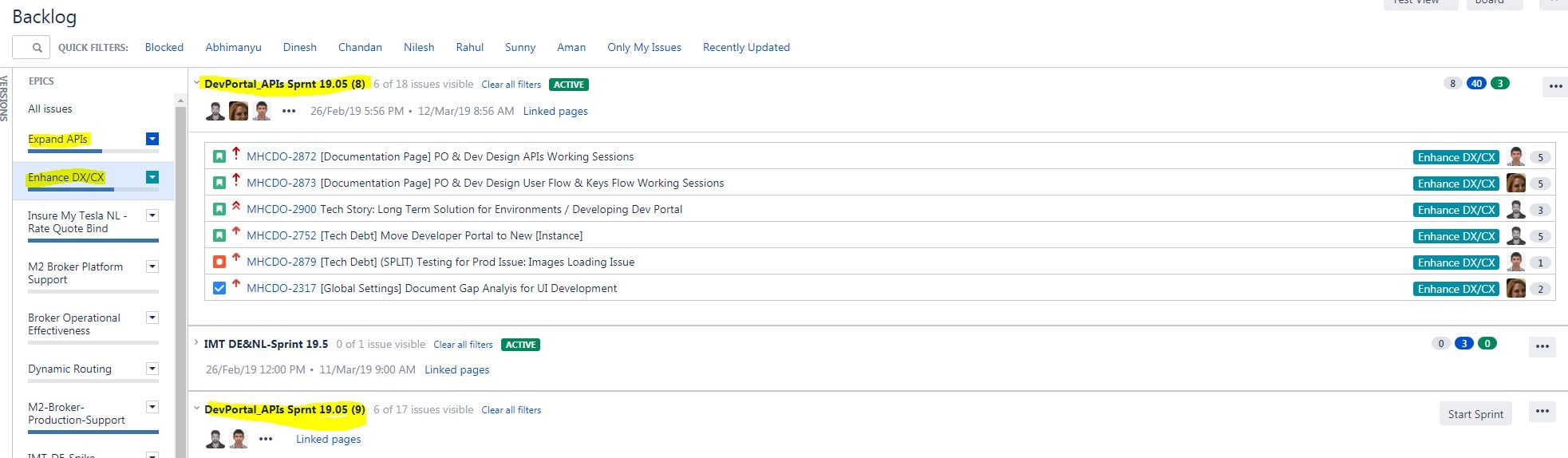Clear all filters on Sprnt 19.05 (8)

511,85
